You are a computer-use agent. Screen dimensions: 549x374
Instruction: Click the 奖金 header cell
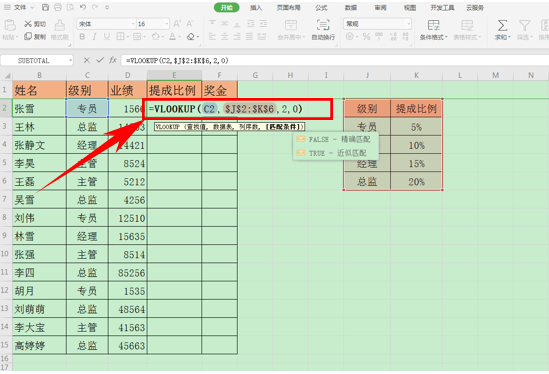[220, 90]
